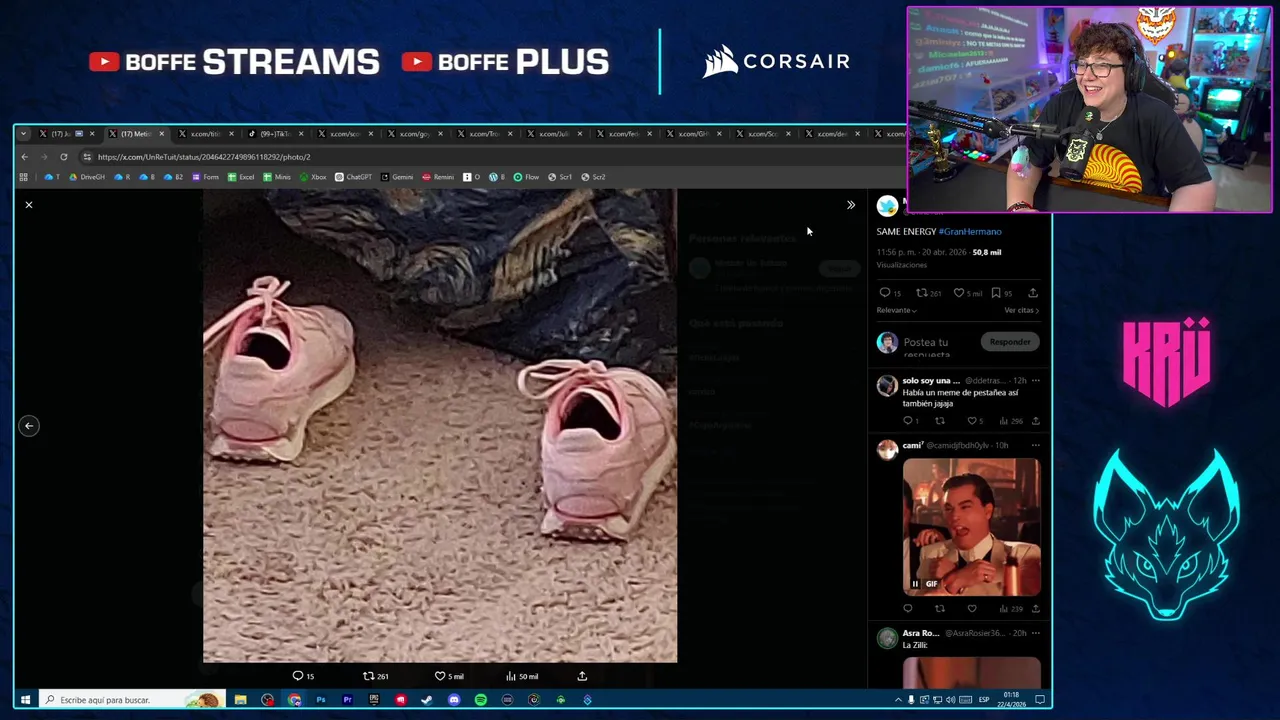
Task: Open the DriveGH bookmark
Action: (x=87, y=177)
